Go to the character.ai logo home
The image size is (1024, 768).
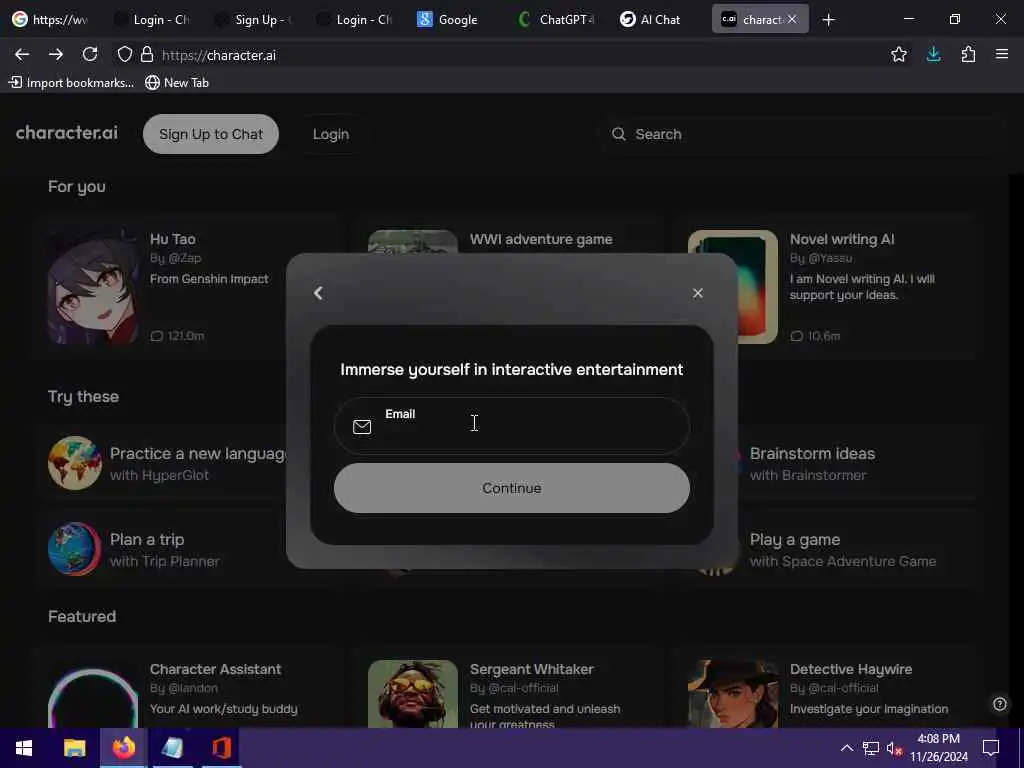(67, 133)
